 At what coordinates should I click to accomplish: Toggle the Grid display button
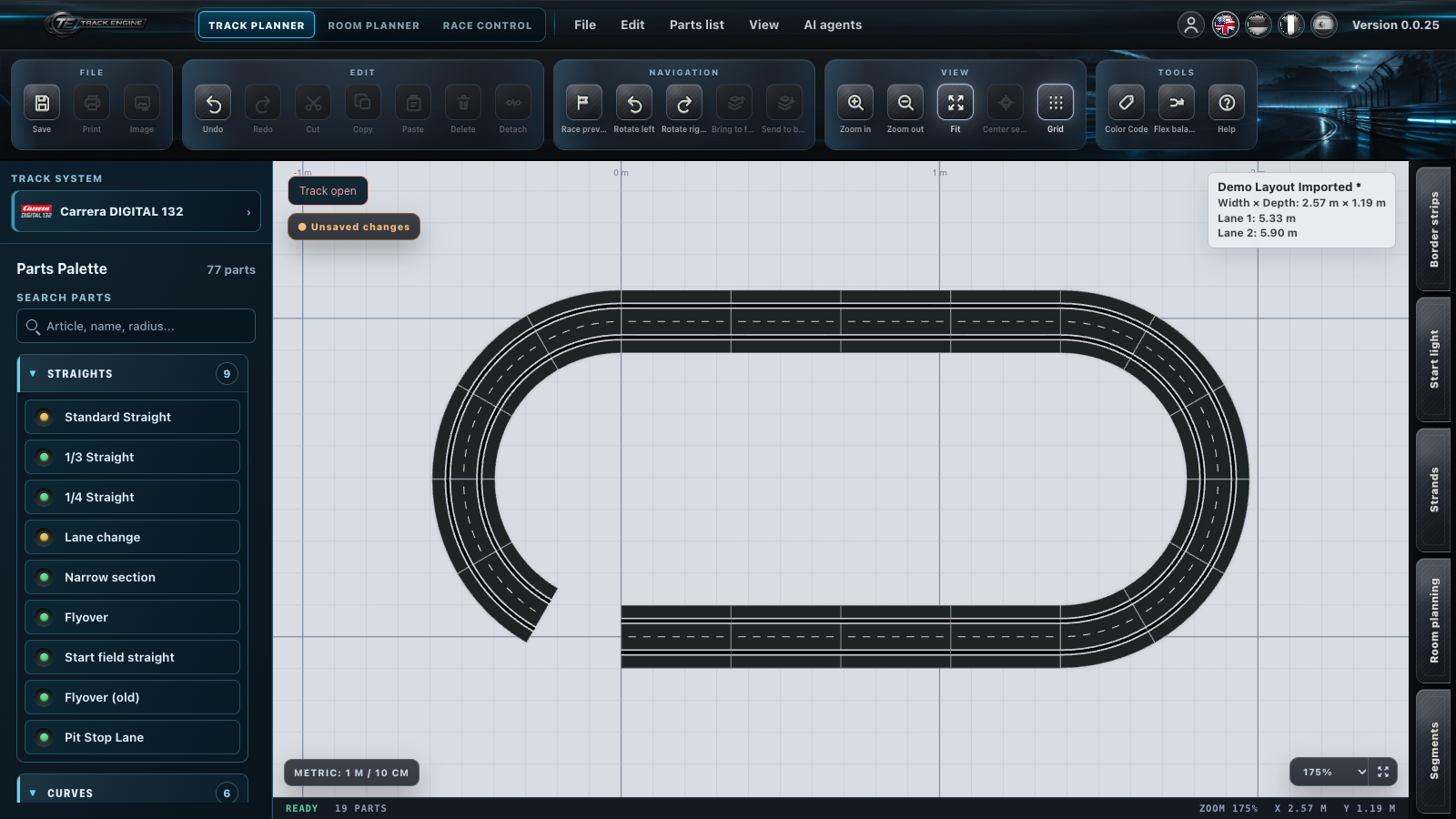tap(1056, 103)
